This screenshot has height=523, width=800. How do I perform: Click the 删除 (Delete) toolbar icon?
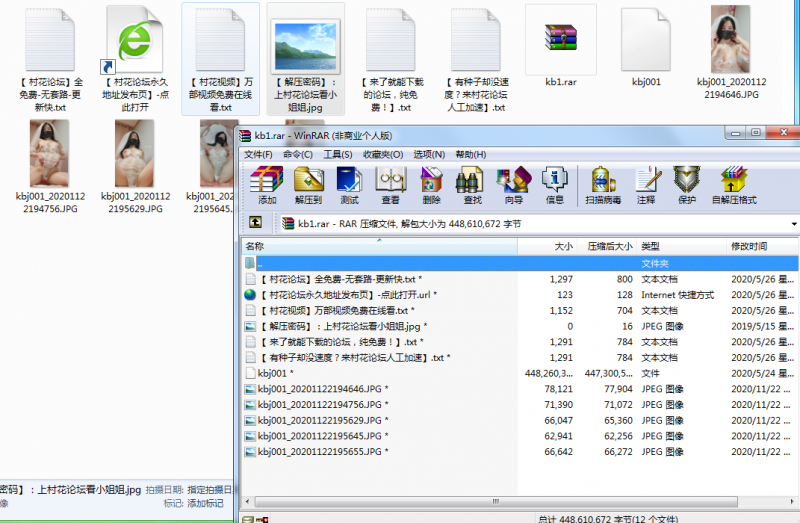[x=431, y=186]
